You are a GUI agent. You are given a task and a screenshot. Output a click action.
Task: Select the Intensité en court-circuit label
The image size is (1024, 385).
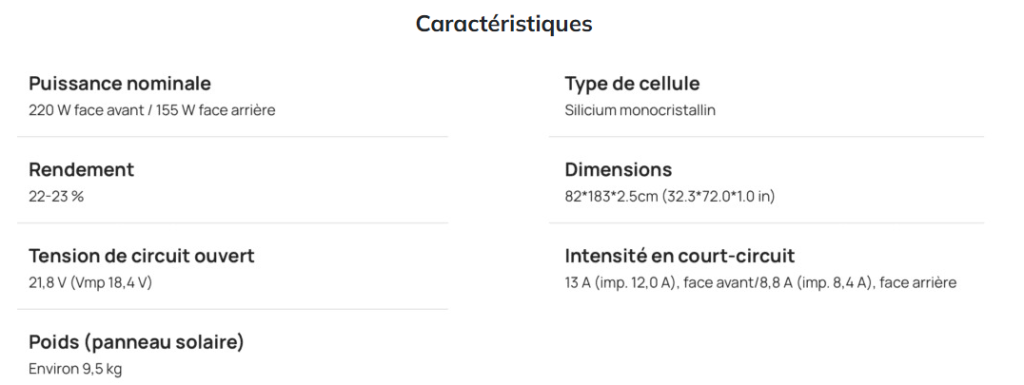[680, 256]
